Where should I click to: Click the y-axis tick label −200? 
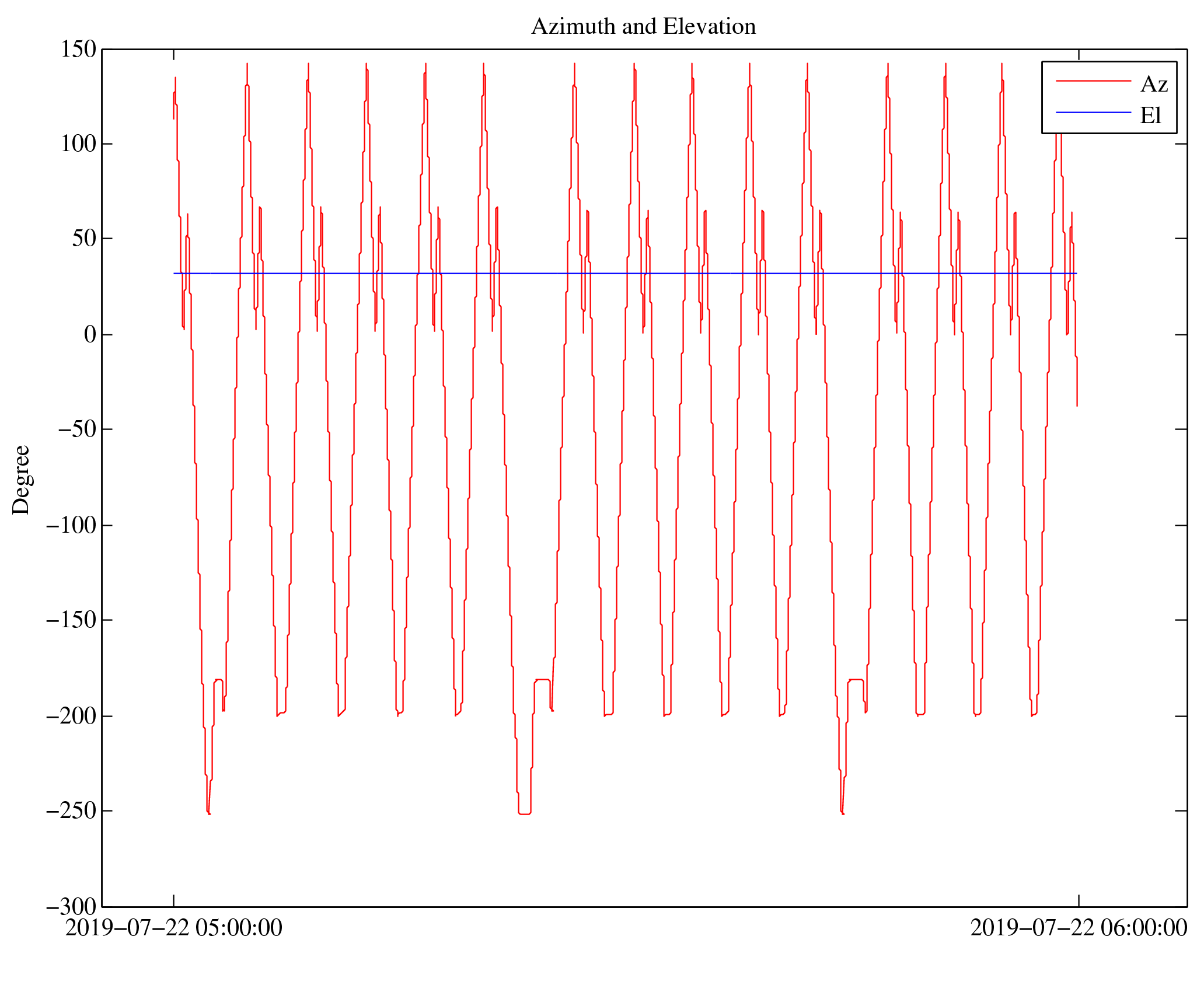pyautogui.click(x=71, y=716)
